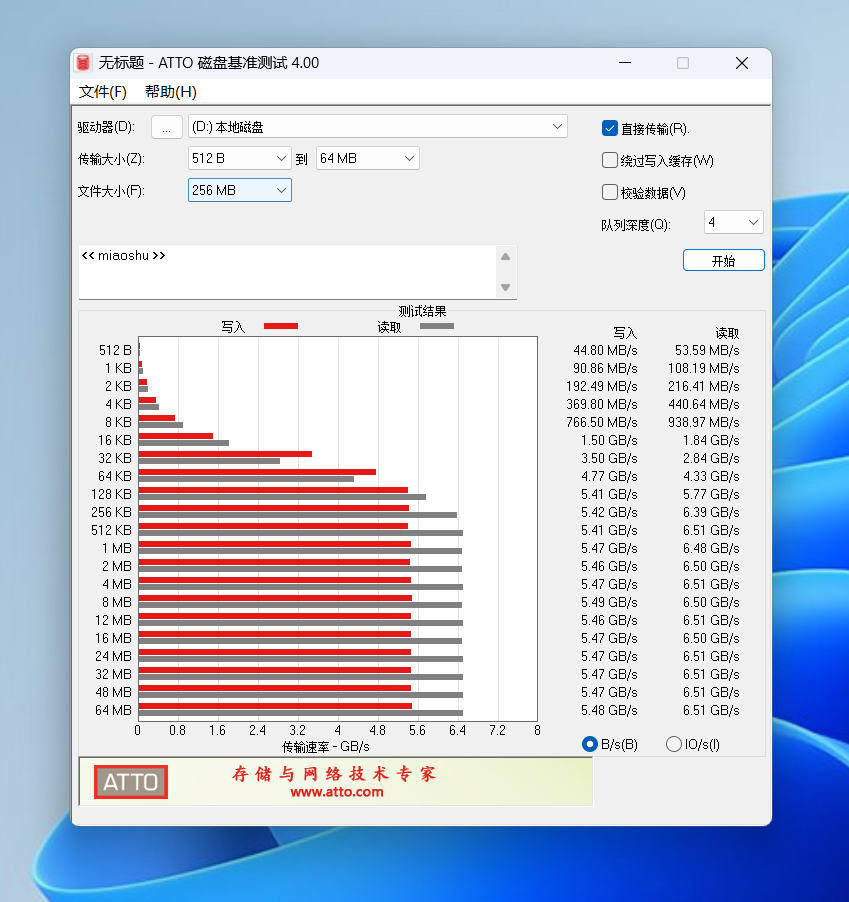Click the red 写入 legend swatch
Image resolution: width=849 pixels, height=902 pixels.
(281, 326)
